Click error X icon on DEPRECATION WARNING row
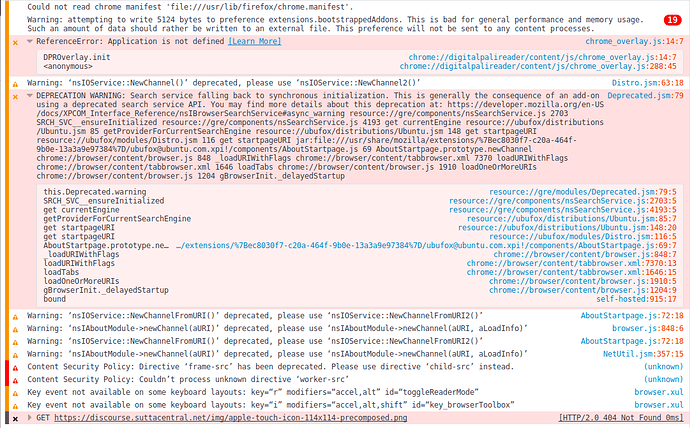 tap(15, 96)
